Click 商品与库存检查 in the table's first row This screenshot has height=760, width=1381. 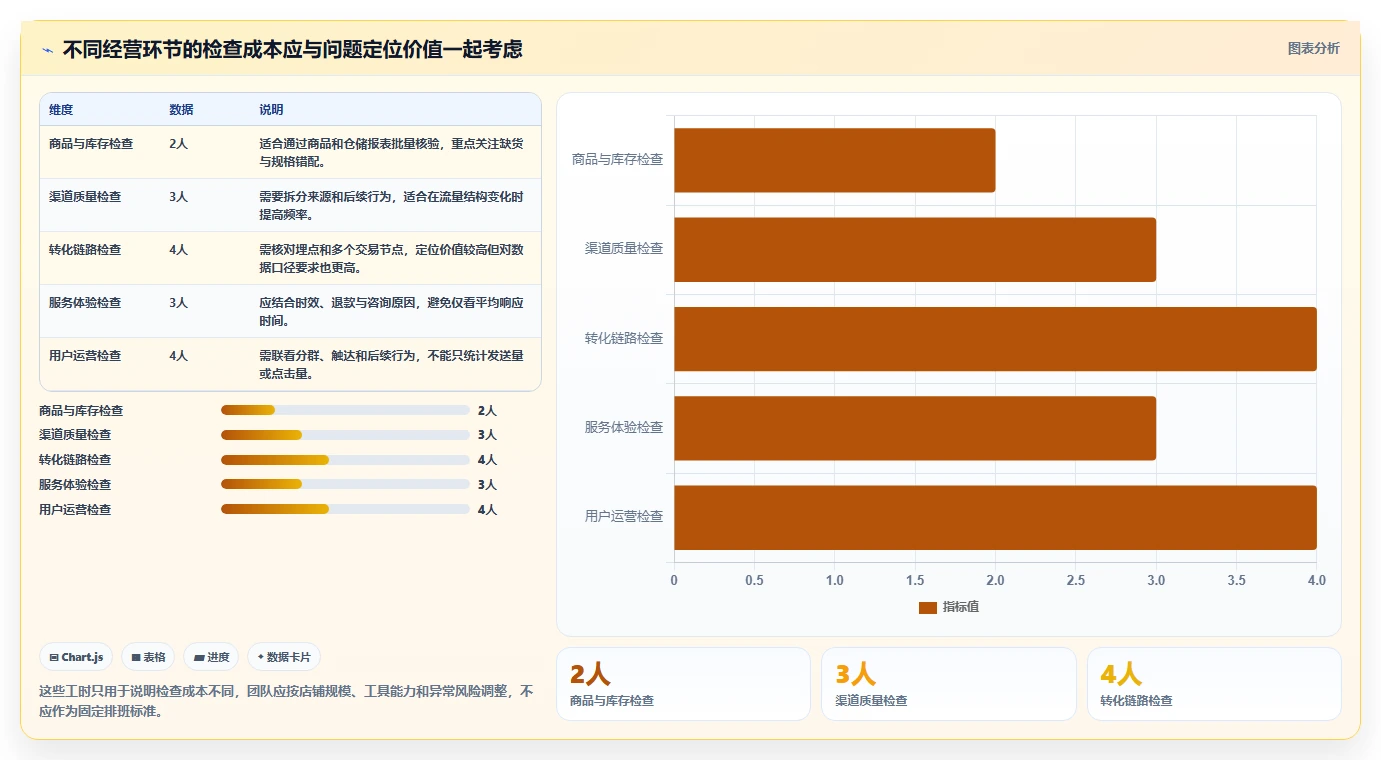[91, 144]
